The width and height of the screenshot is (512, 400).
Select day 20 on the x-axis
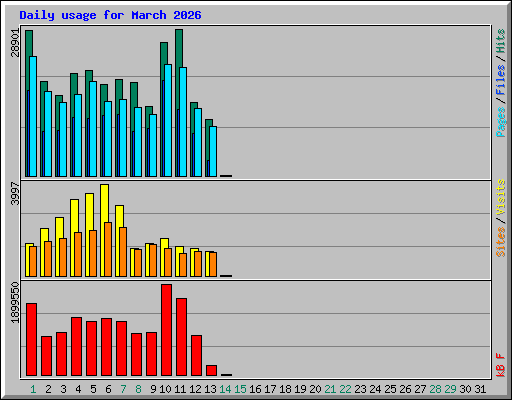[x=315, y=389]
